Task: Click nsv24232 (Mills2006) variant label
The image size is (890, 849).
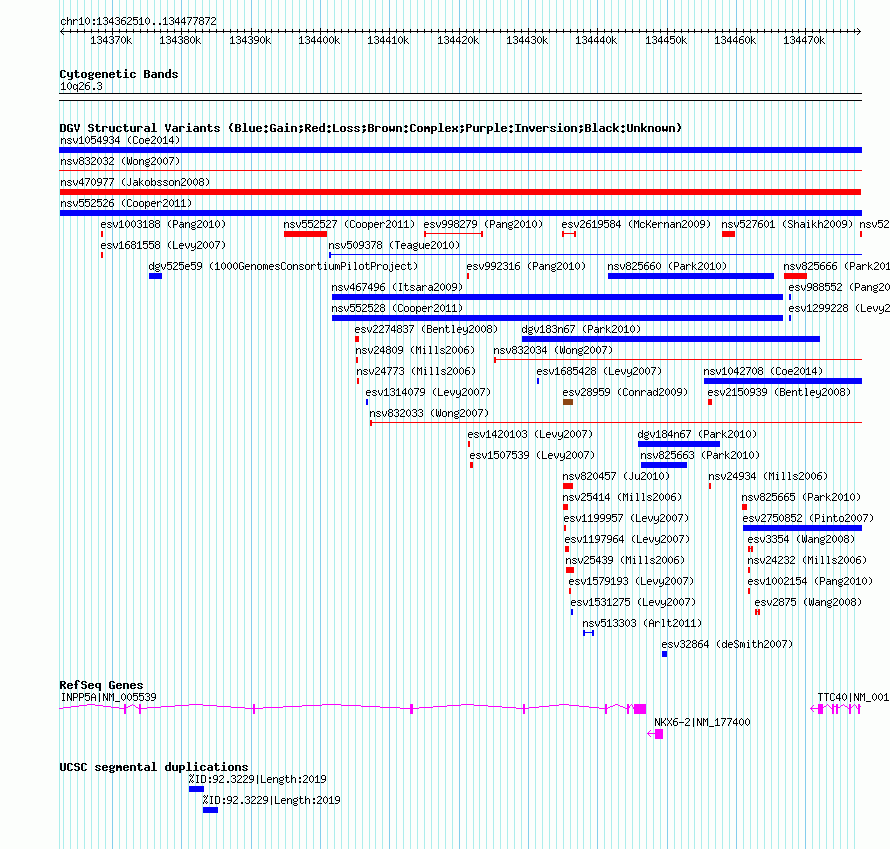Action: (x=807, y=560)
